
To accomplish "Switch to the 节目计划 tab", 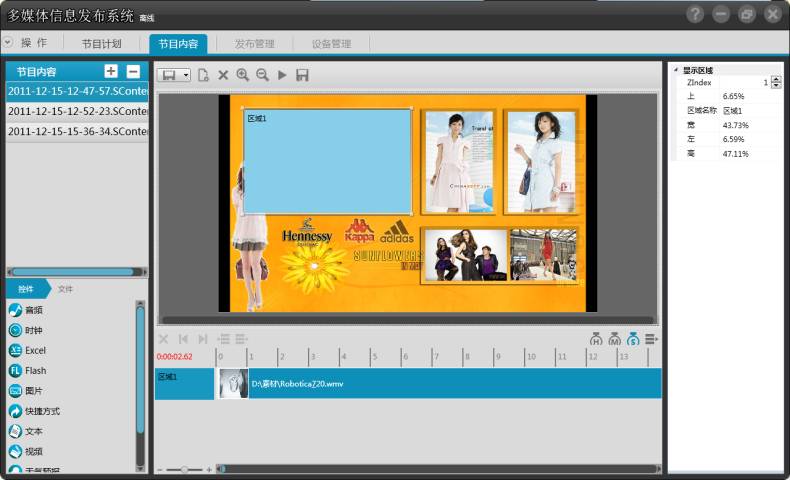I will point(101,44).
